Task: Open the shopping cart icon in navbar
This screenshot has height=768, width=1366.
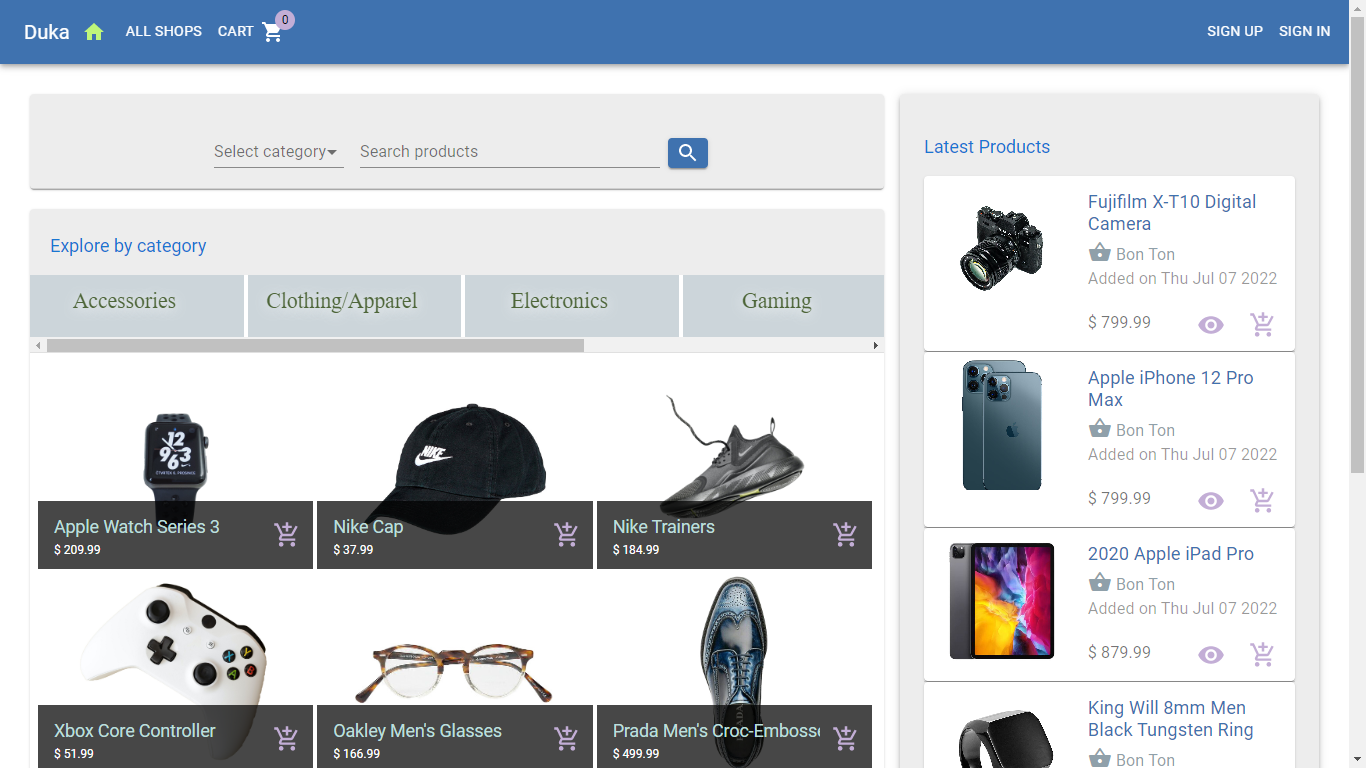Action: [x=272, y=32]
